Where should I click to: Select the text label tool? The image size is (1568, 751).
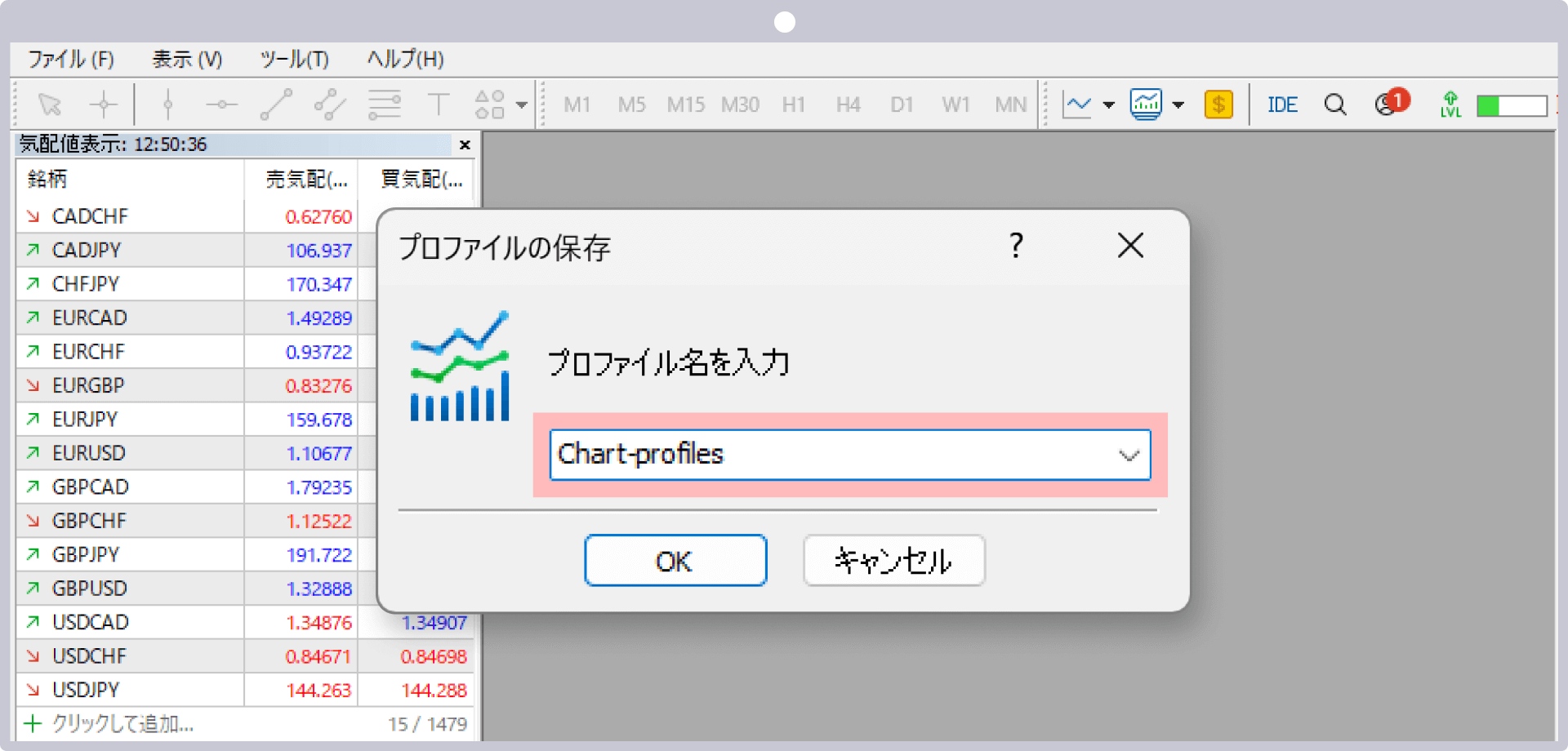point(439,104)
